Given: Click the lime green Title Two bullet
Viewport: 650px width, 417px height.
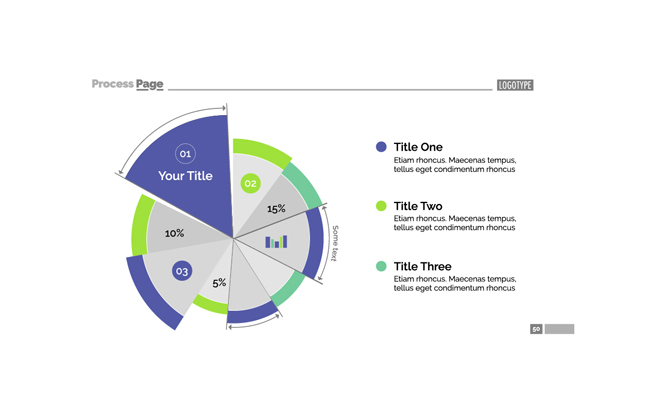Looking at the screenshot, I should point(381,206).
